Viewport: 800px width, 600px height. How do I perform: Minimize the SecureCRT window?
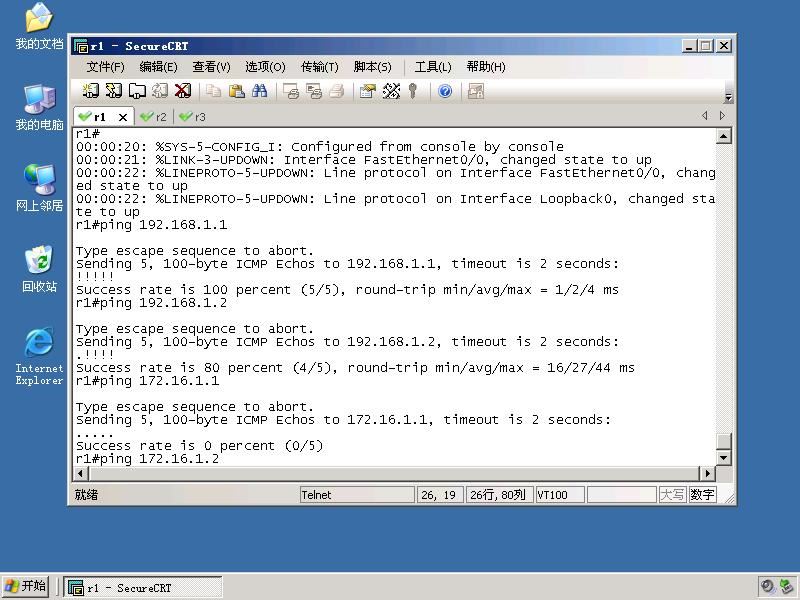pos(689,46)
